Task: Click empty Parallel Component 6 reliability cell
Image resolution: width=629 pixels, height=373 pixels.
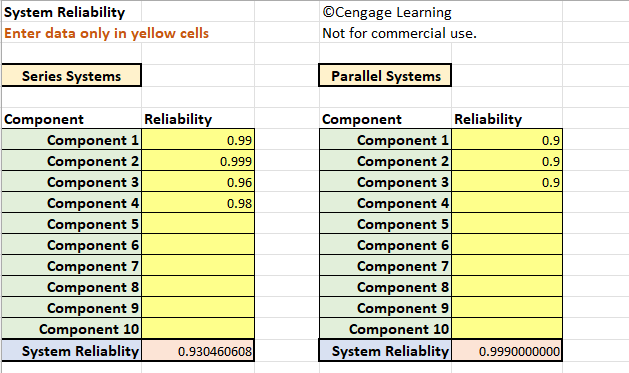Action: point(507,245)
